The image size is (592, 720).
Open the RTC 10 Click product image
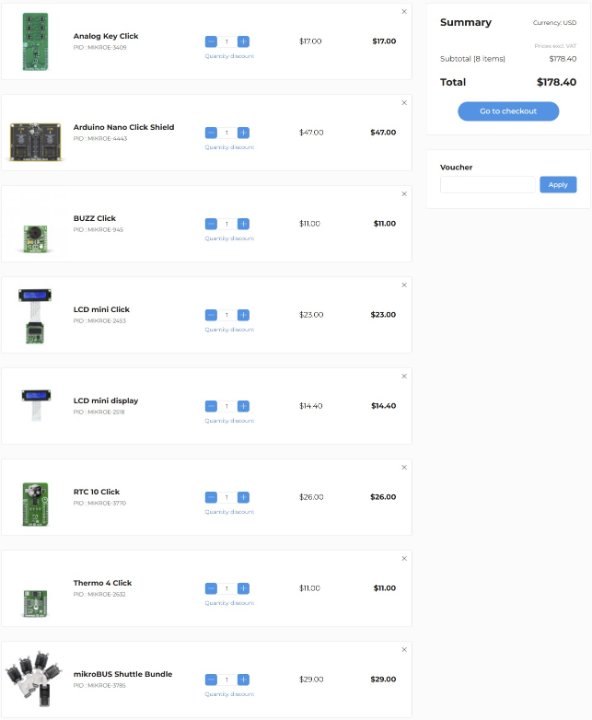tap(35, 504)
